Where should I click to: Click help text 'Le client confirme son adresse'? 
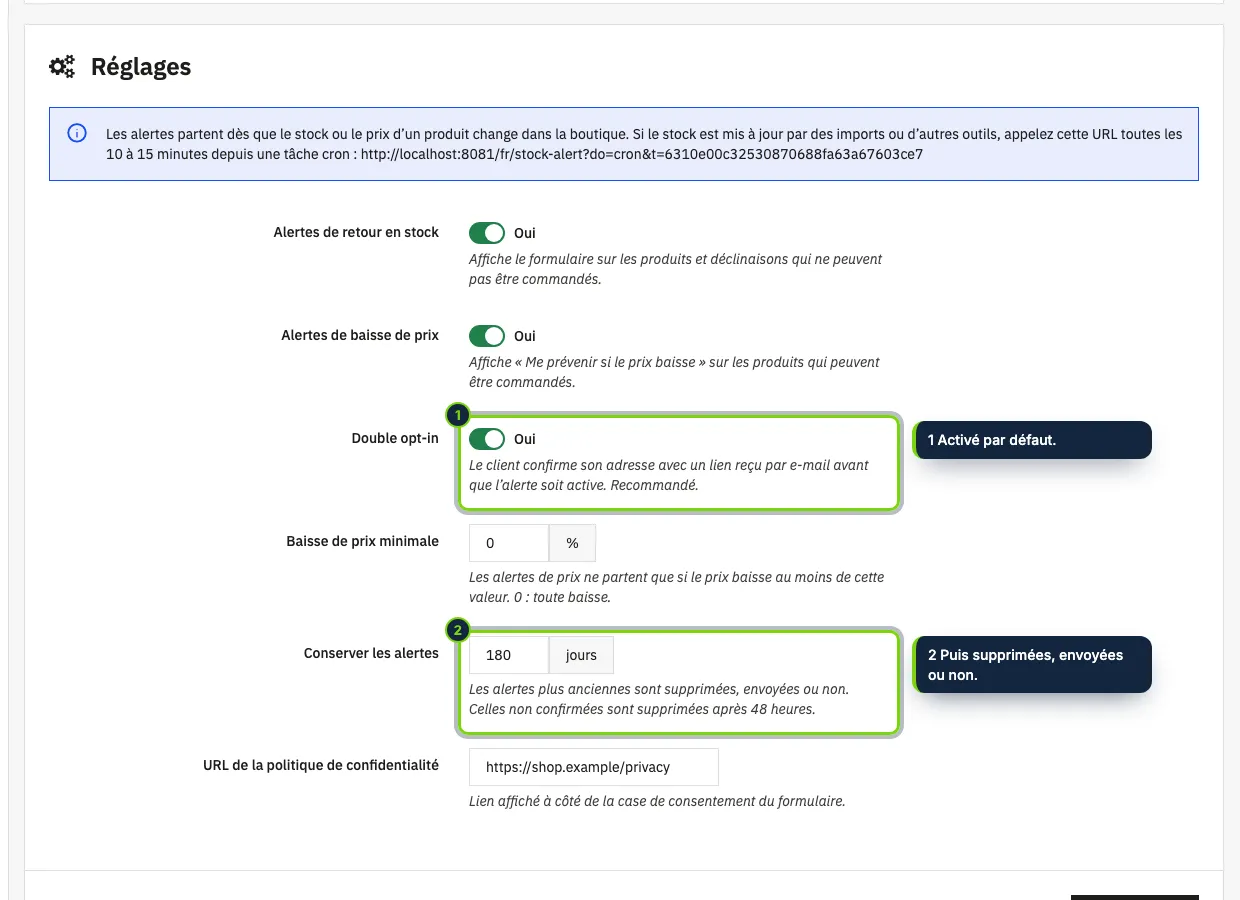669,475
